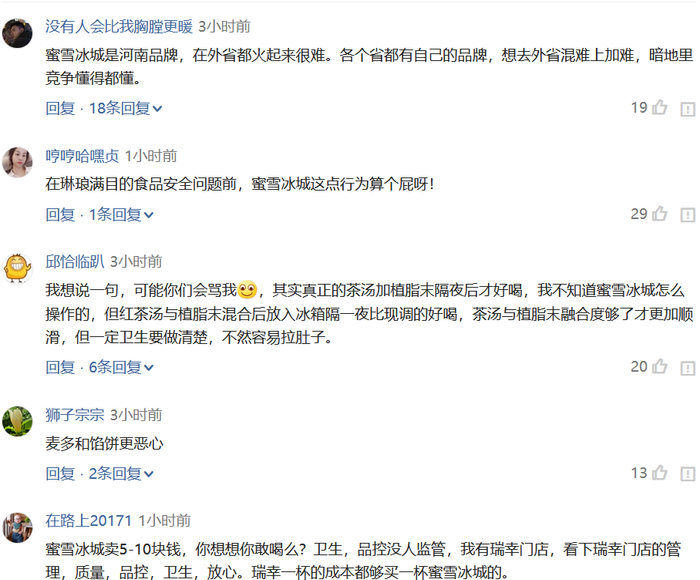Report the comment by 哼哼哈嘿贞
The image size is (700, 580).
[x=688, y=215]
